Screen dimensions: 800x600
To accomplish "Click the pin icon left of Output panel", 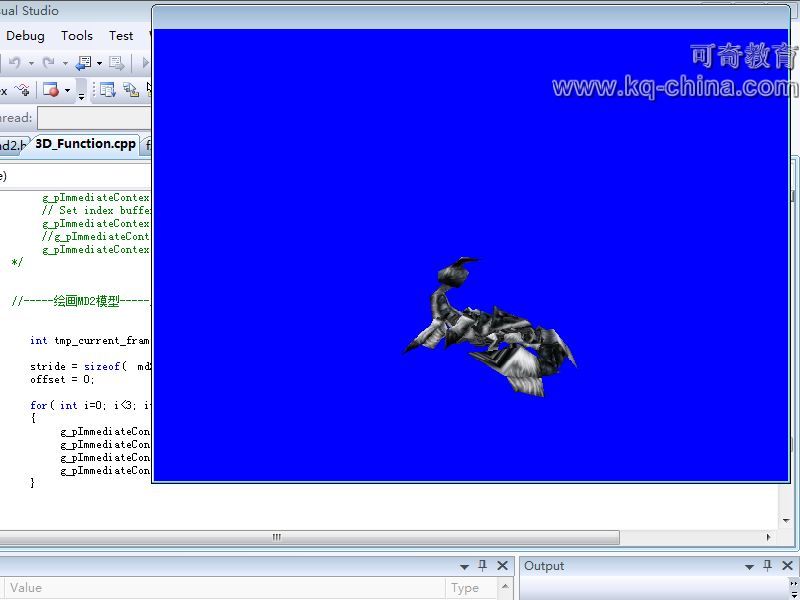I will 483,566.
